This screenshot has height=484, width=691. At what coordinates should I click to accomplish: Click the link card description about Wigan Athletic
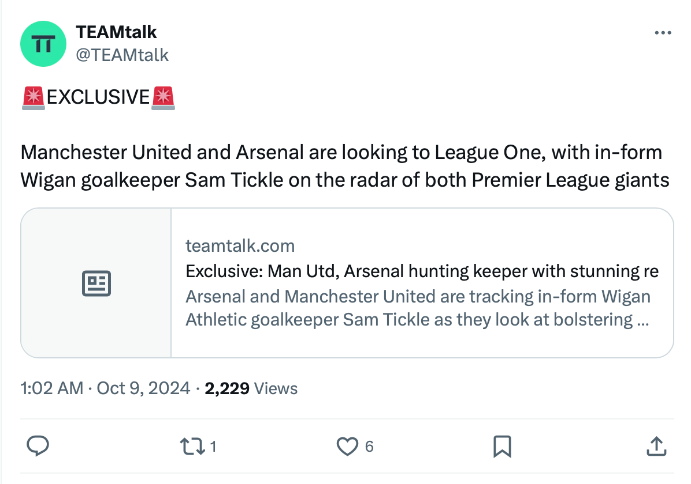418,308
